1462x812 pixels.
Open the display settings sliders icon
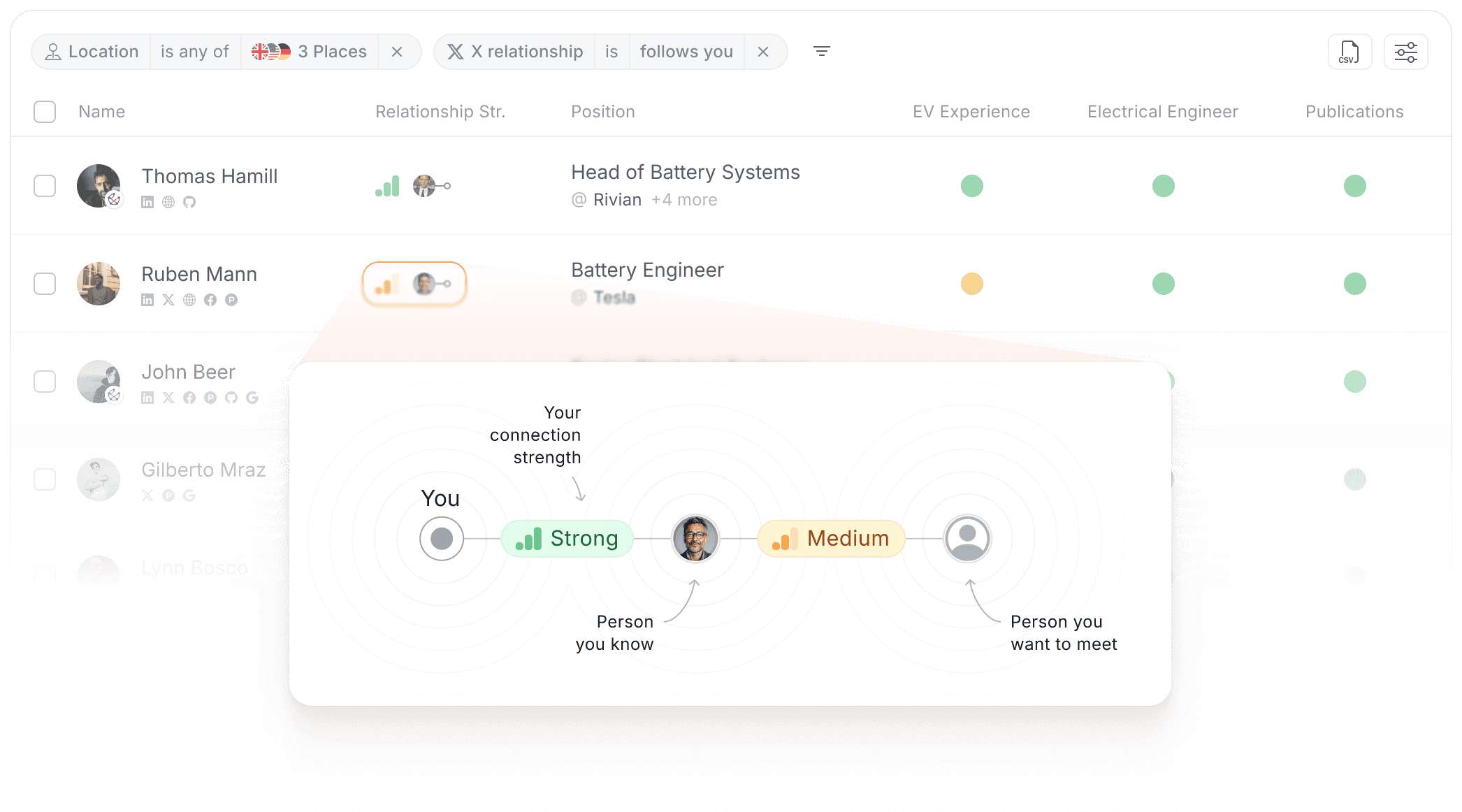pyautogui.click(x=1405, y=52)
